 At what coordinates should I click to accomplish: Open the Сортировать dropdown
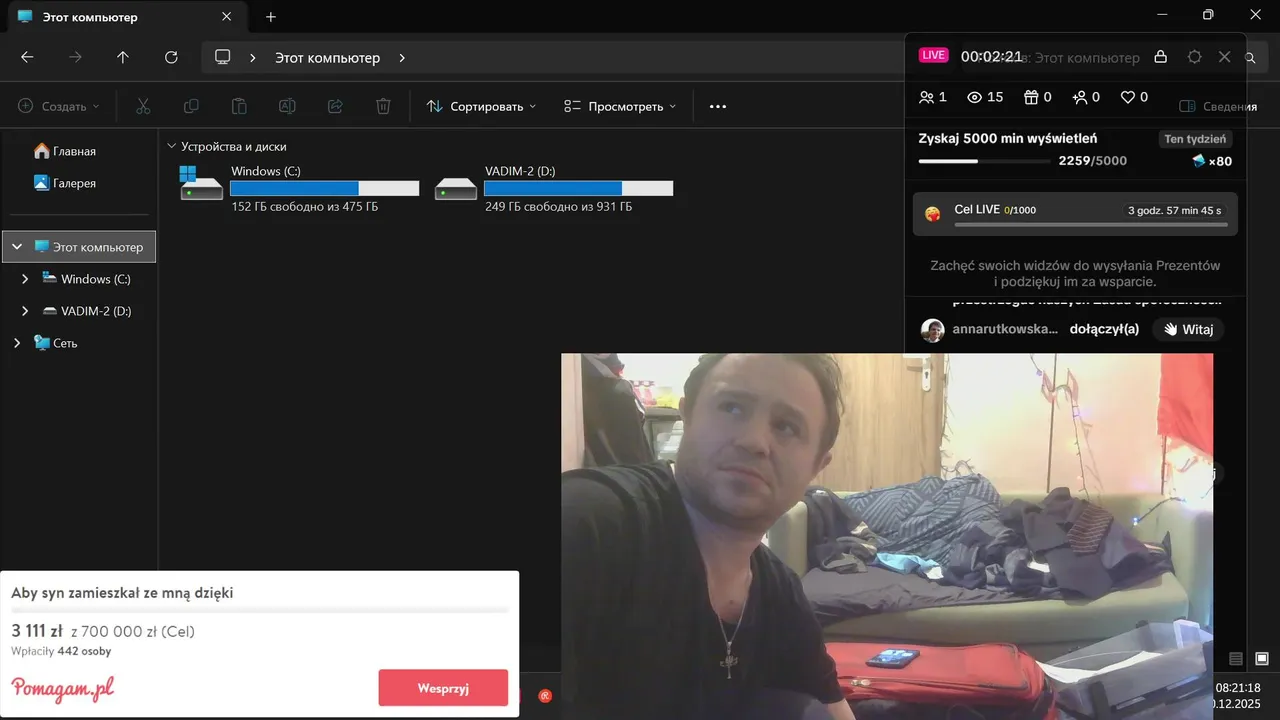481,106
